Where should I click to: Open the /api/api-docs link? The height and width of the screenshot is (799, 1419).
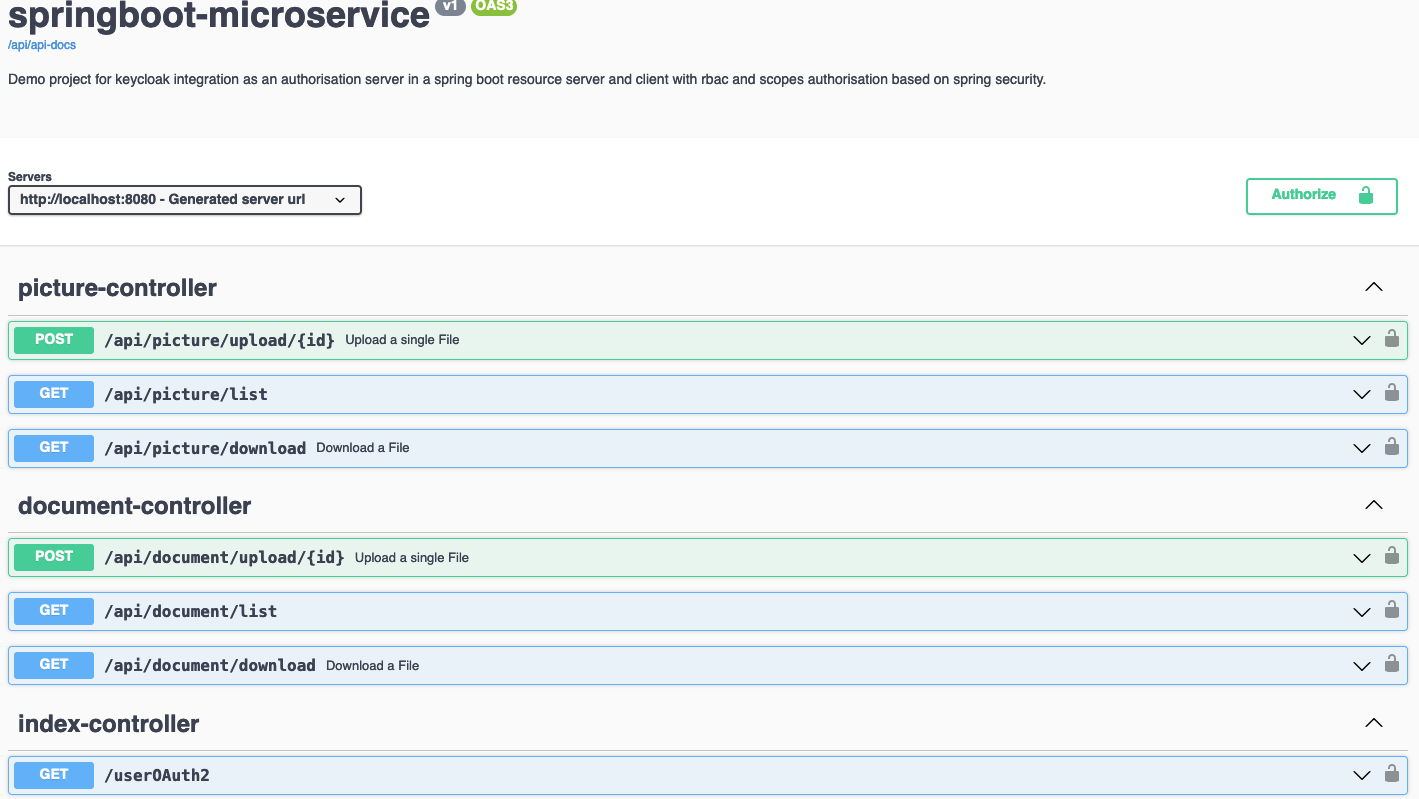42,45
